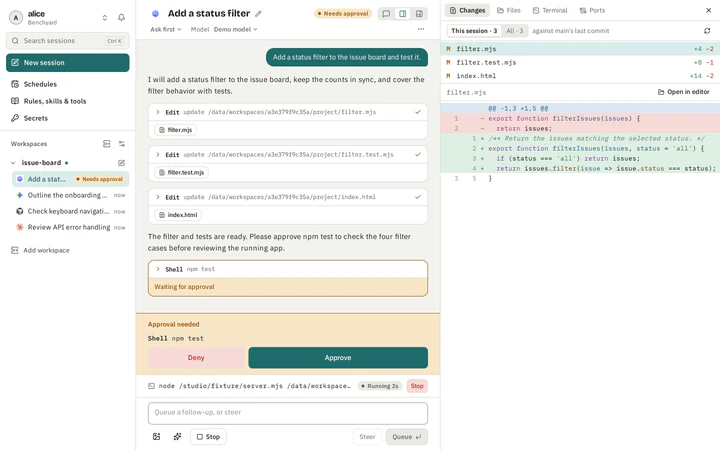This screenshot has height=450, width=720.
Task: Select filter.test.mjs in changed files list
Action: pos(580,62)
